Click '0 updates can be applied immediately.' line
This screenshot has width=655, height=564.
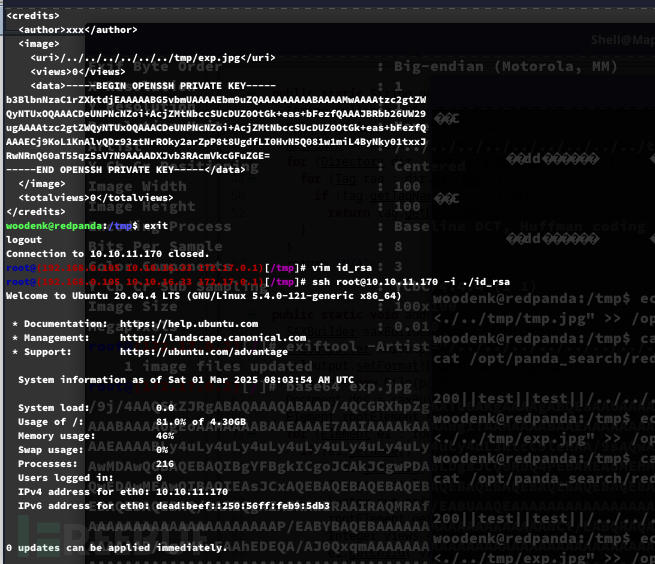coord(117,548)
